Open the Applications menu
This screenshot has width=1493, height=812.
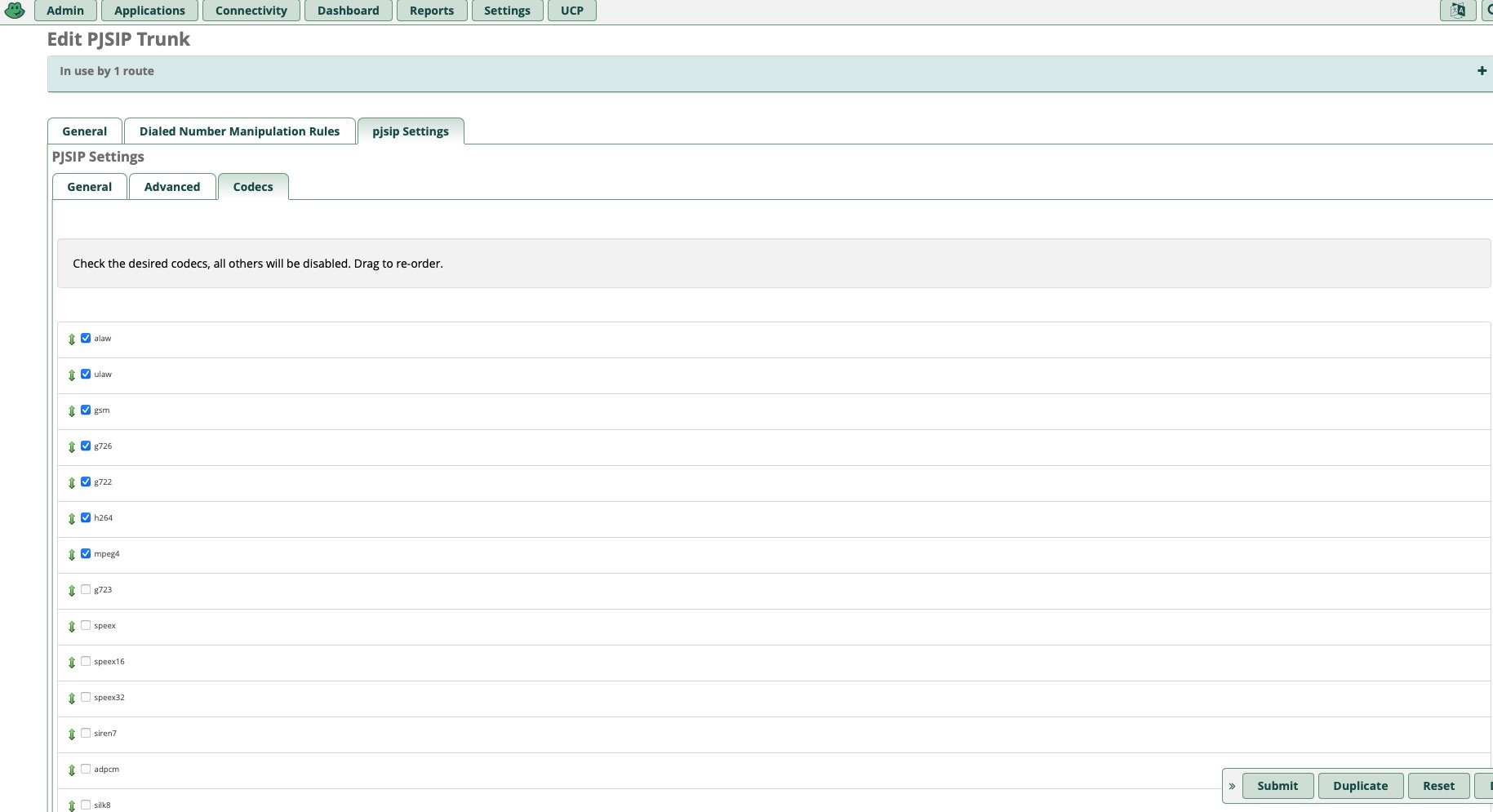[149, 11]
